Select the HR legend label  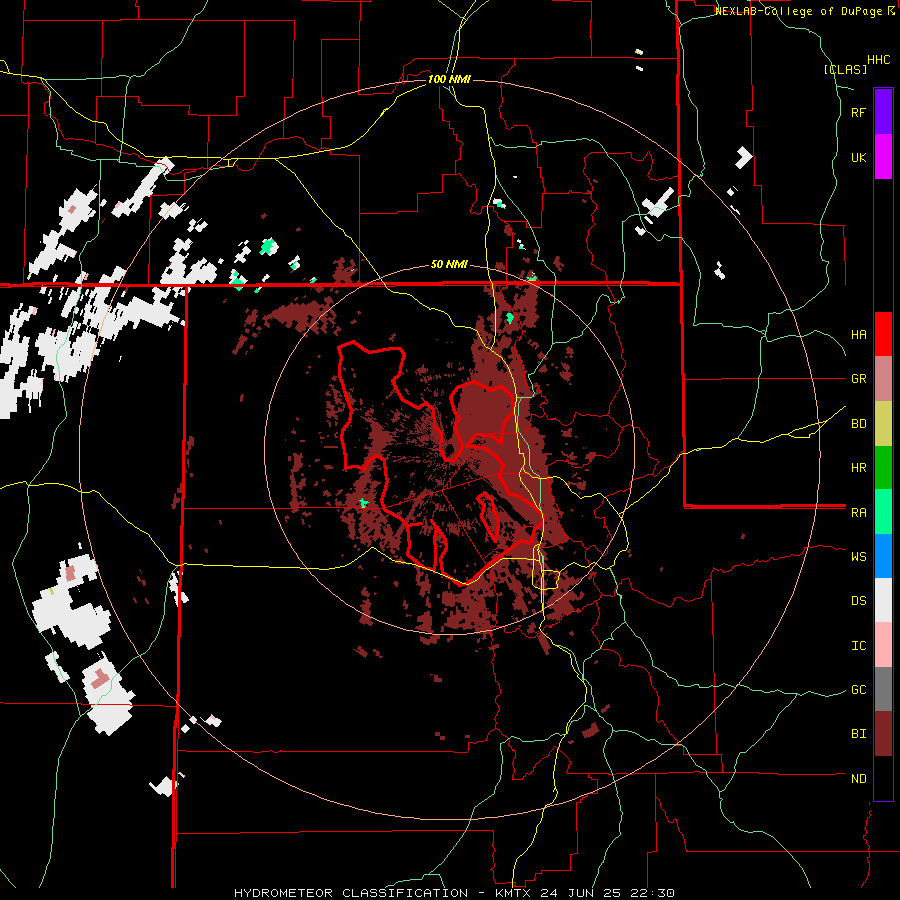[x=858, y=467]
